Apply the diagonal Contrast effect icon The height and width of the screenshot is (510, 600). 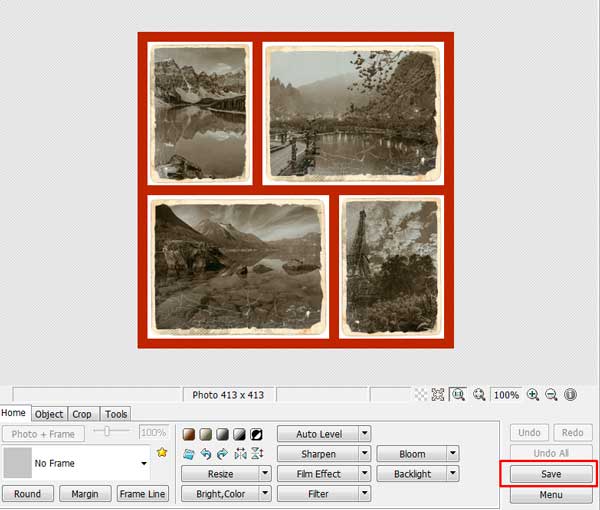pos(239,434)
